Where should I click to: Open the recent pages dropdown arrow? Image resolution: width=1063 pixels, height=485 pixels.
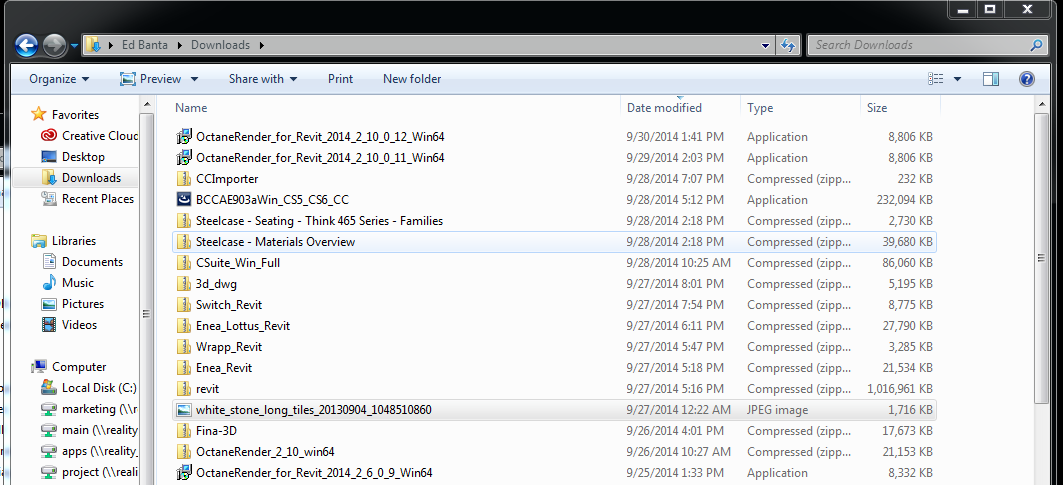pos(73,46)
